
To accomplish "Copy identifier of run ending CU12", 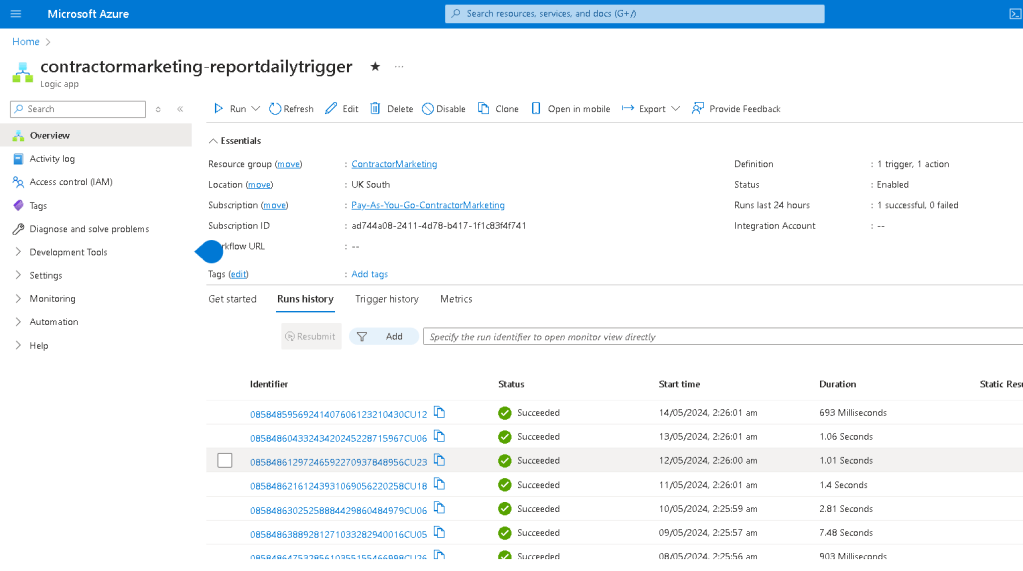I will point(440,412).
